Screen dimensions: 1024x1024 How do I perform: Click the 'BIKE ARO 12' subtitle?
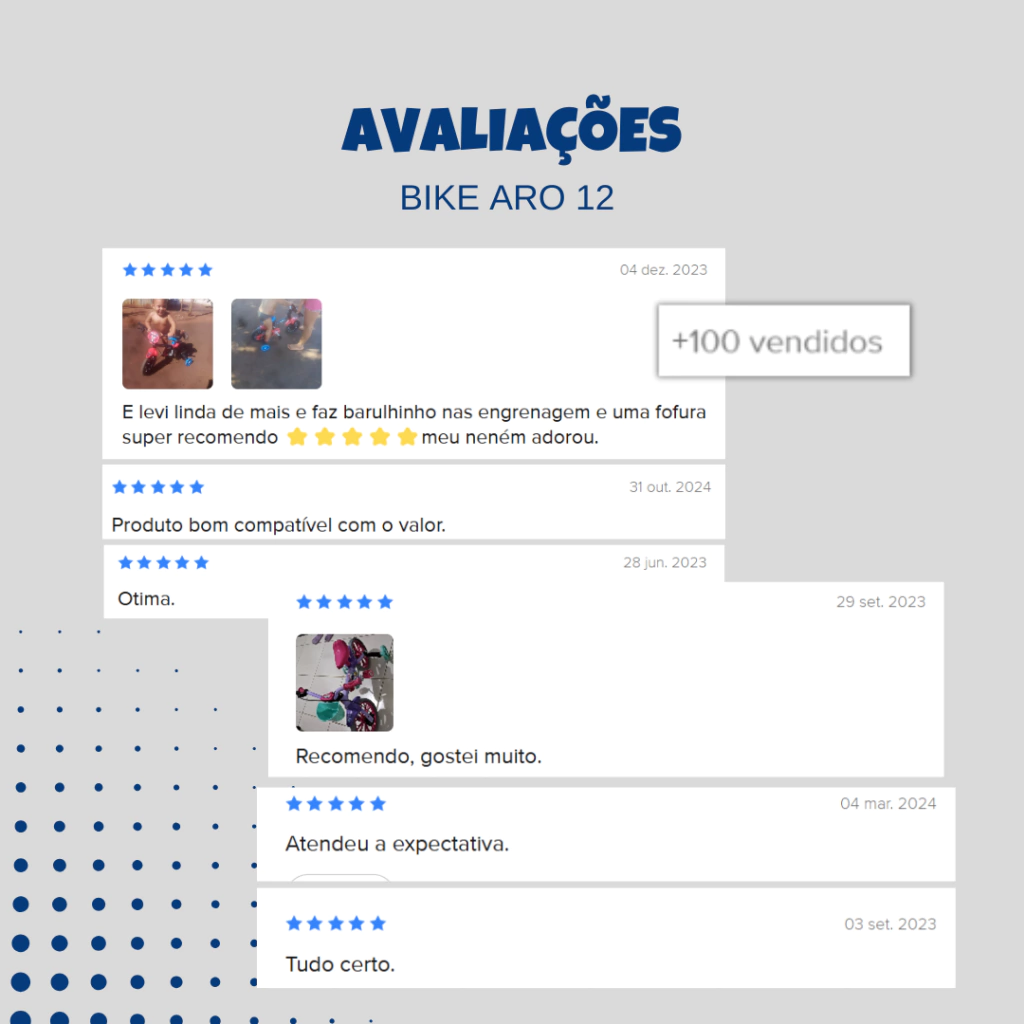507,198
